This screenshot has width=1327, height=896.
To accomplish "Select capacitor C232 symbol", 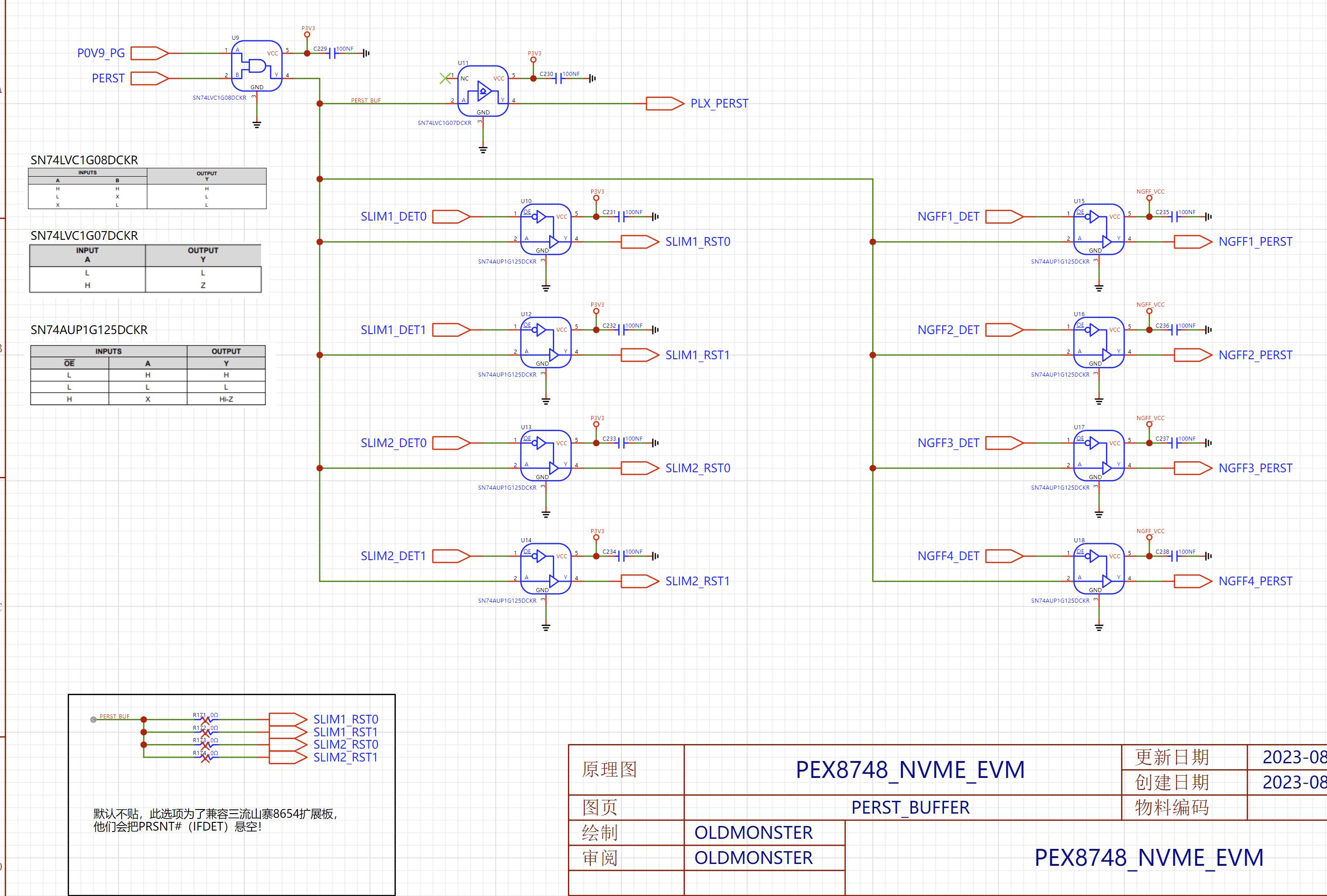I will (x=622, y=329).
